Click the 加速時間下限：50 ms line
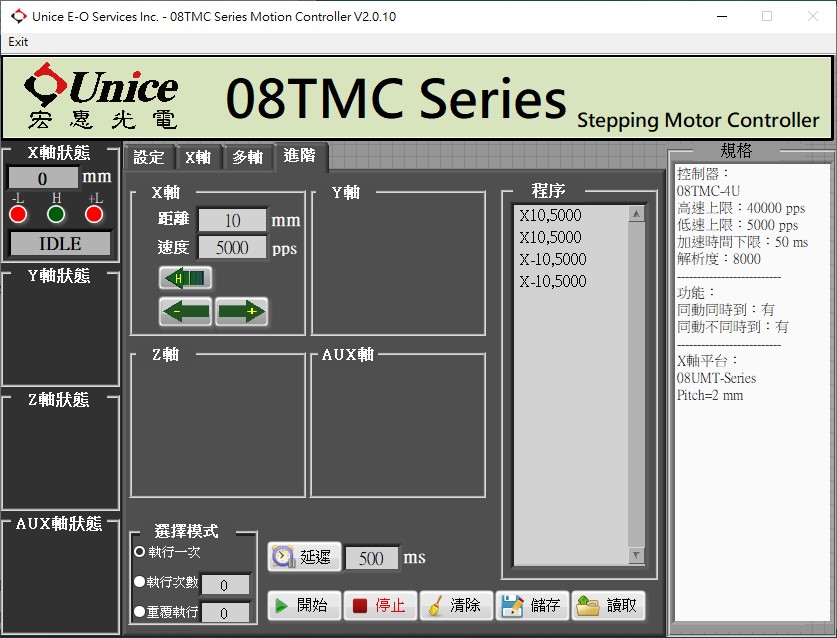The height and width of the screenshot is (638, 837). (743, 242)
